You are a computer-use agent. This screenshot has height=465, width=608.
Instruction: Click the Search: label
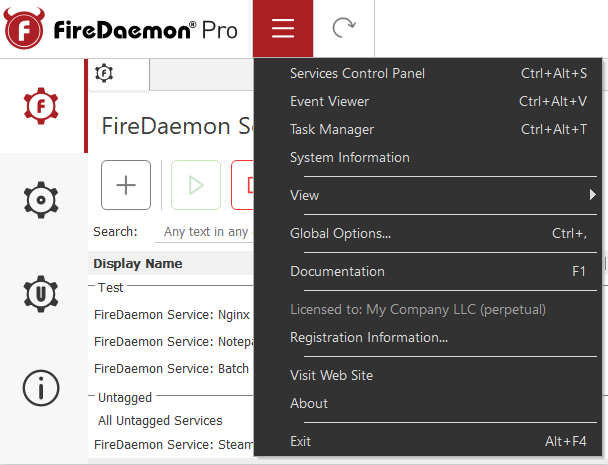(x=115, y=232)
